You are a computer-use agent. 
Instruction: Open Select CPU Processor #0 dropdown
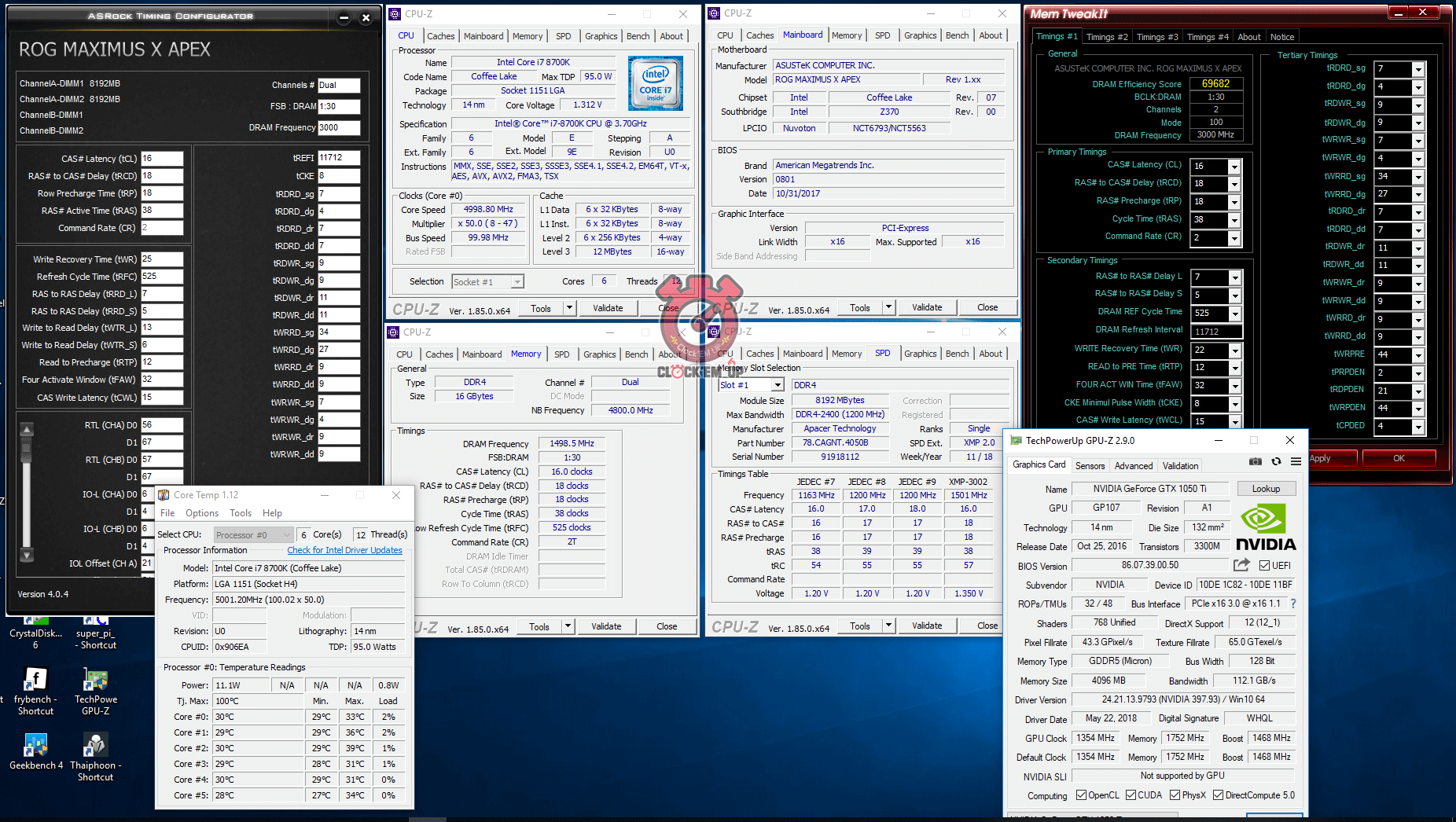253,535
